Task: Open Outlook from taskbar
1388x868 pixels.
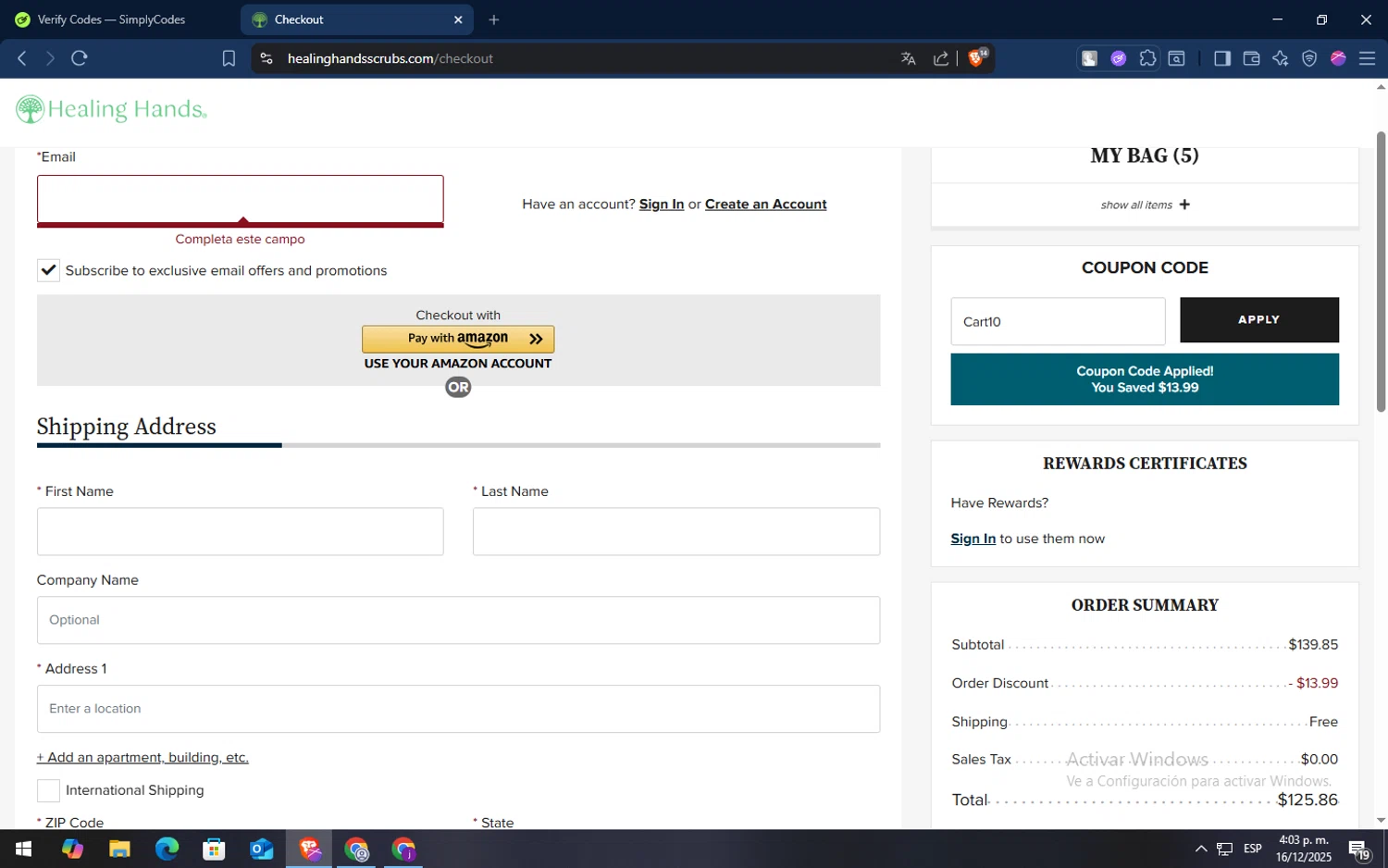Action: 261,849
